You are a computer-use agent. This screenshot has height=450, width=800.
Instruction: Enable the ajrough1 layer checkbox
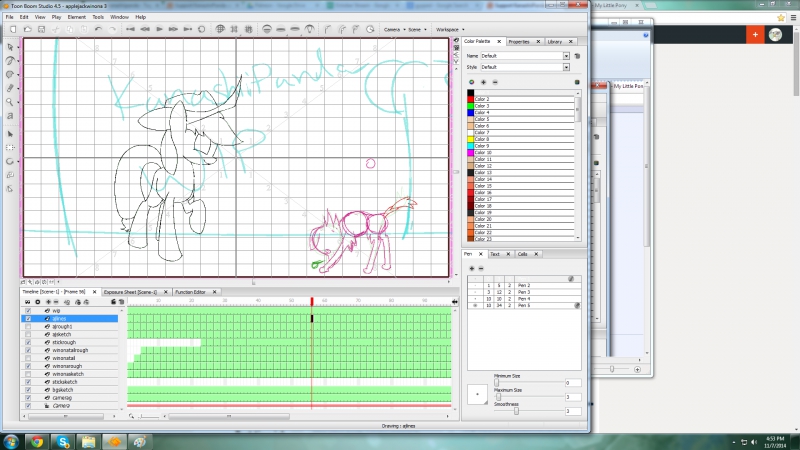pyautogui.click(x=28, y=326)
